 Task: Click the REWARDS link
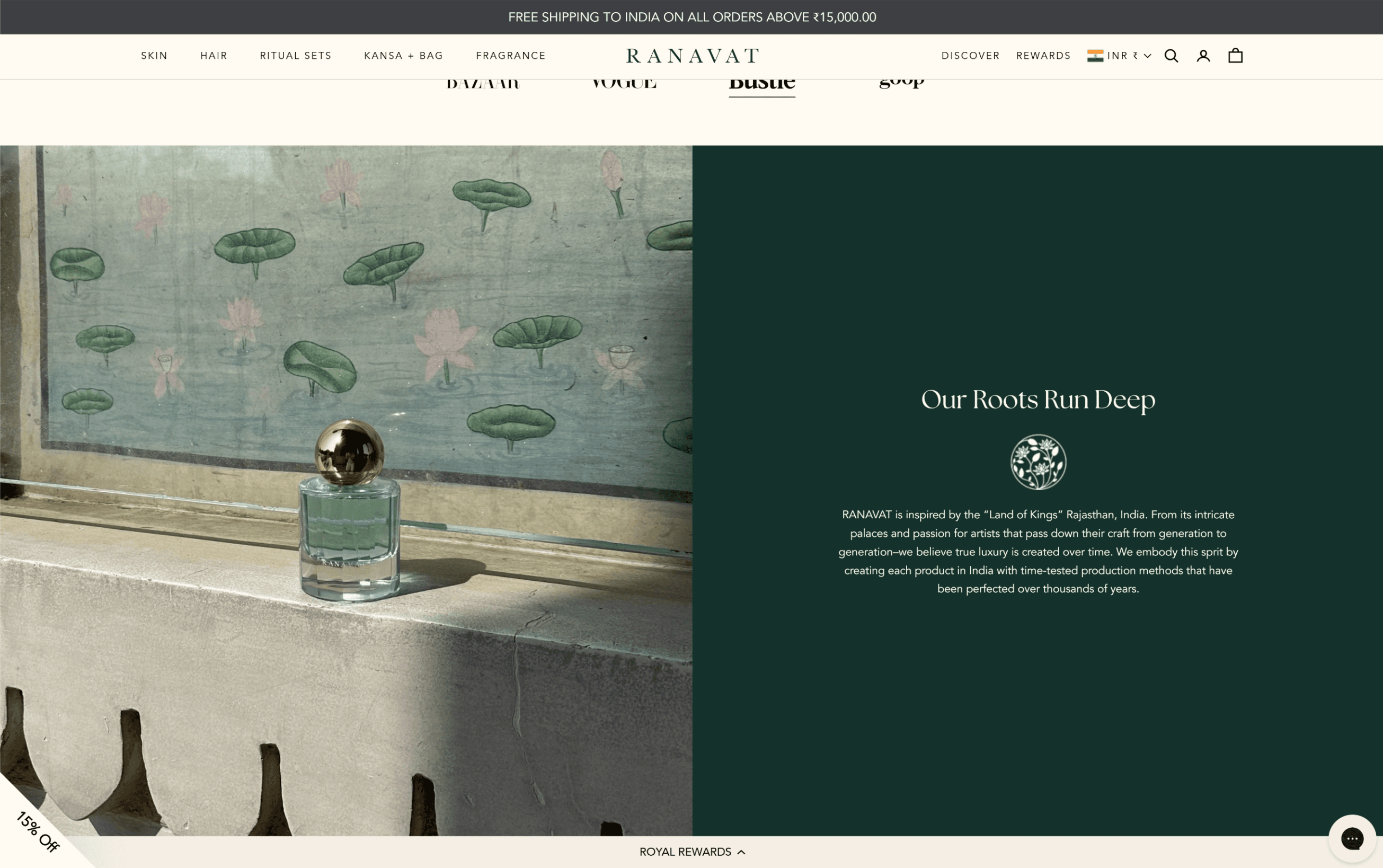[1043, 56]
